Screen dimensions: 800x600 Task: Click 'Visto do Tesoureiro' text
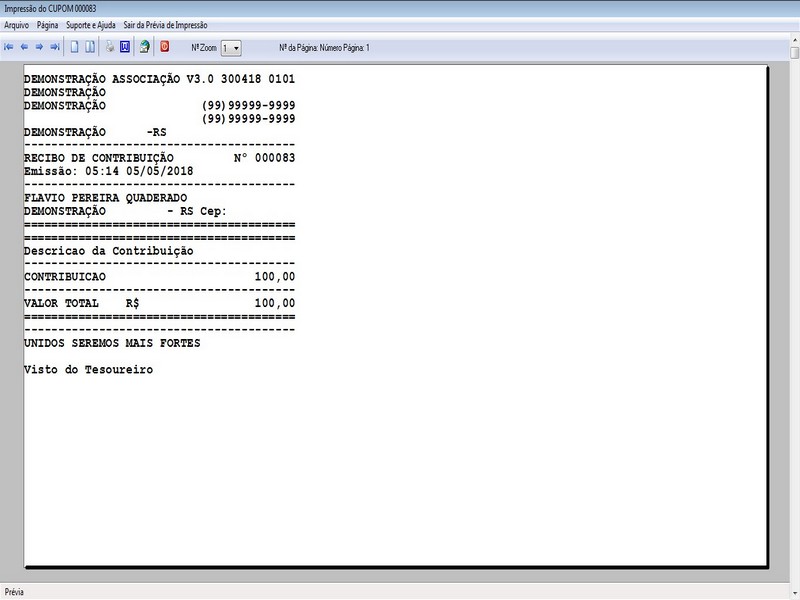pyautogui.click(x=88, y=369)
